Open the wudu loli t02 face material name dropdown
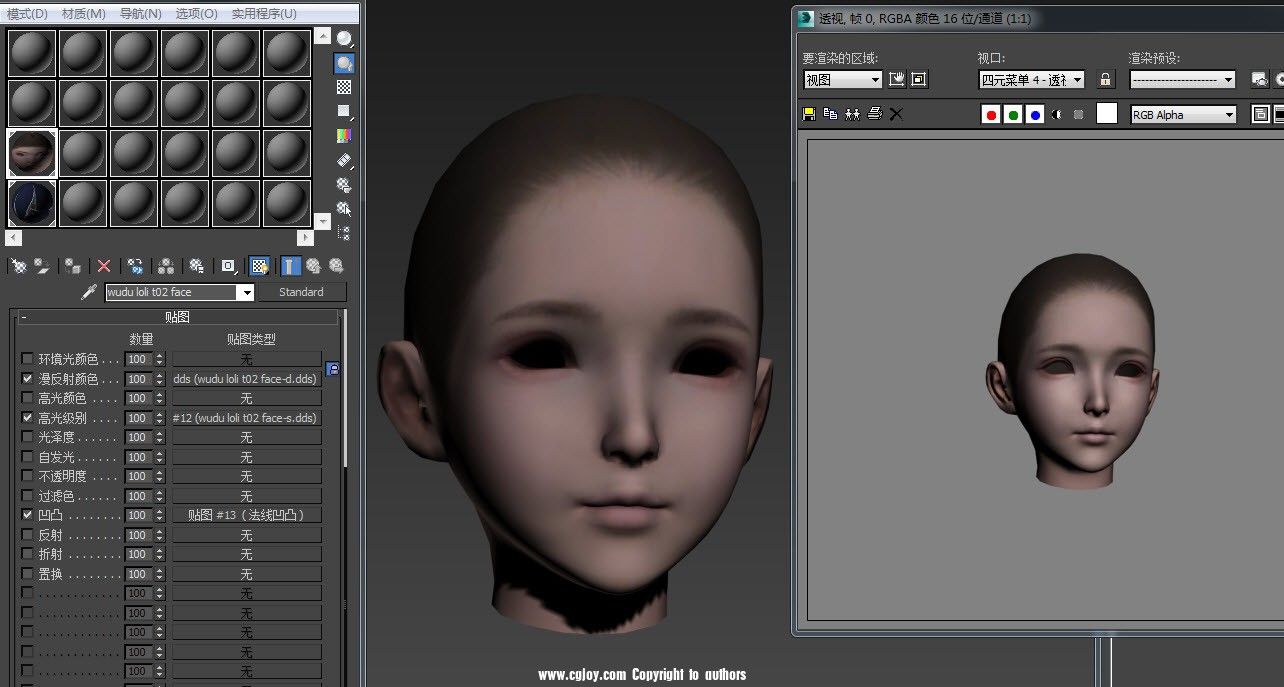This screenshot has height=687, width=1284. [x=245, y=292]
